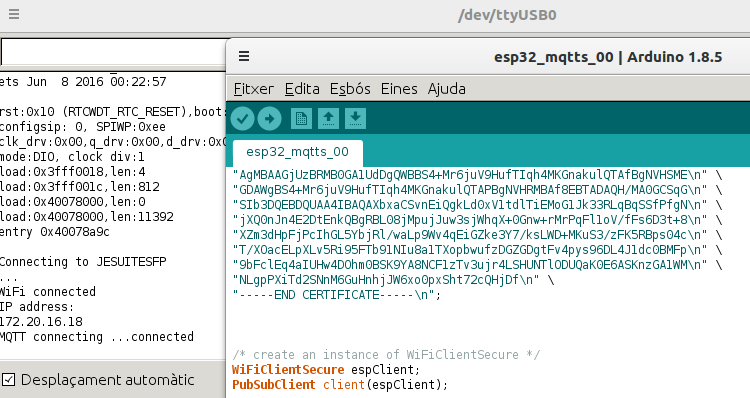
Task: Click 'load:0x40078000,len:11392' serial line
Action: point(87,217)
